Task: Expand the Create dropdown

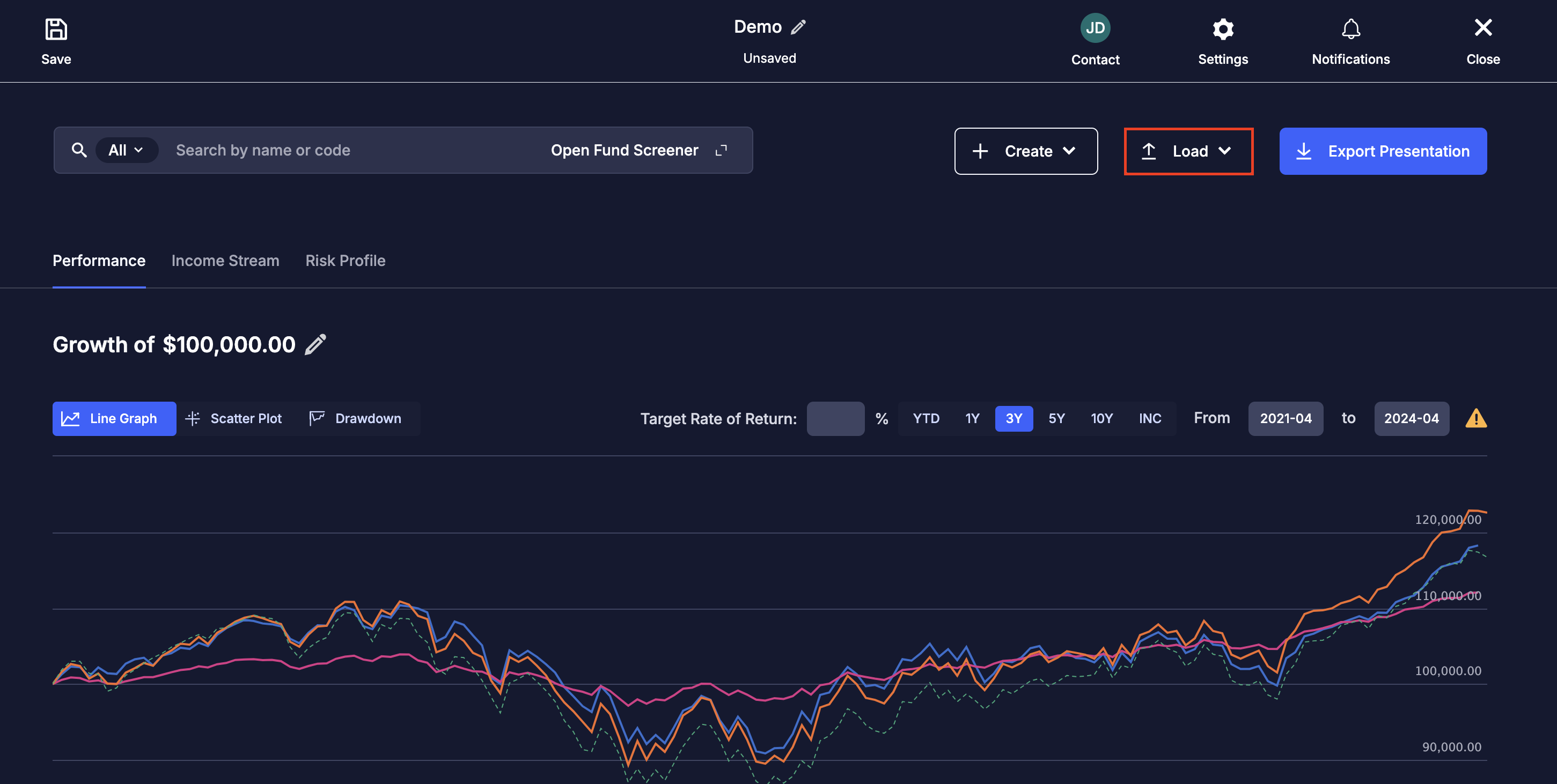Action: tap(1026, 151)
